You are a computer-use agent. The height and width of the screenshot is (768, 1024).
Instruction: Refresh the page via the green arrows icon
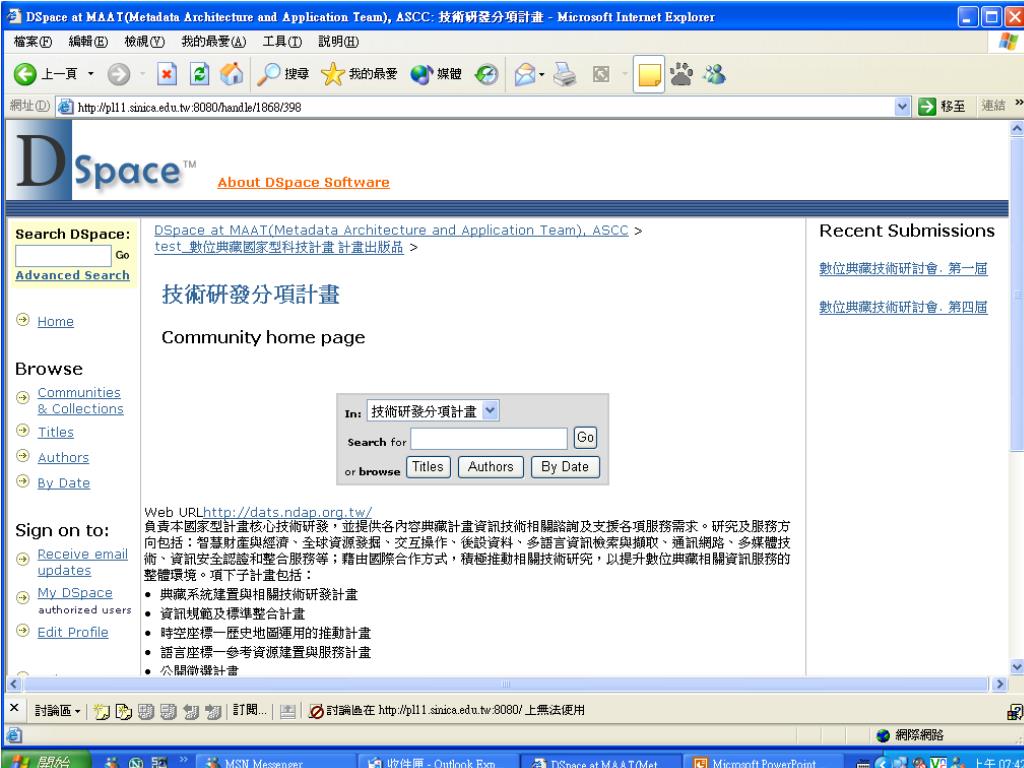[x=199, y=74]
